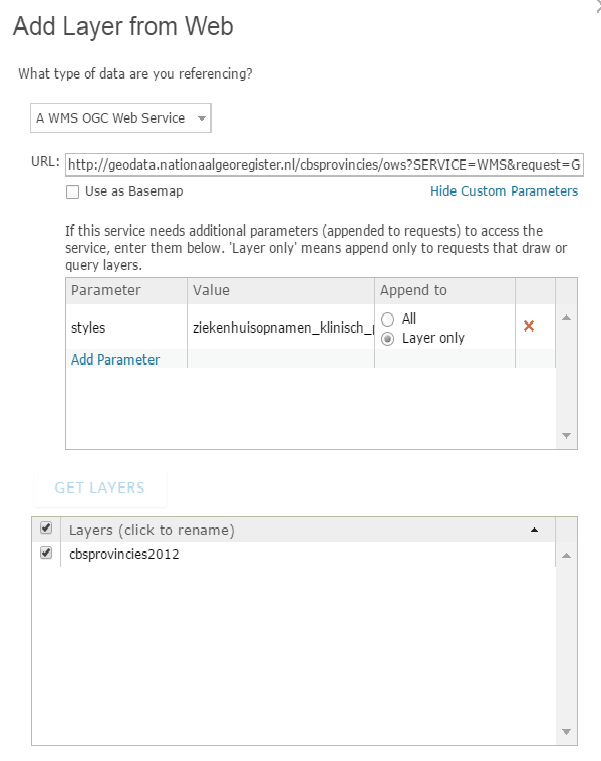This screenshot has height=761, width=601.
Task: Toggle the select-all layers header checkbox
Action: (46, 529)
